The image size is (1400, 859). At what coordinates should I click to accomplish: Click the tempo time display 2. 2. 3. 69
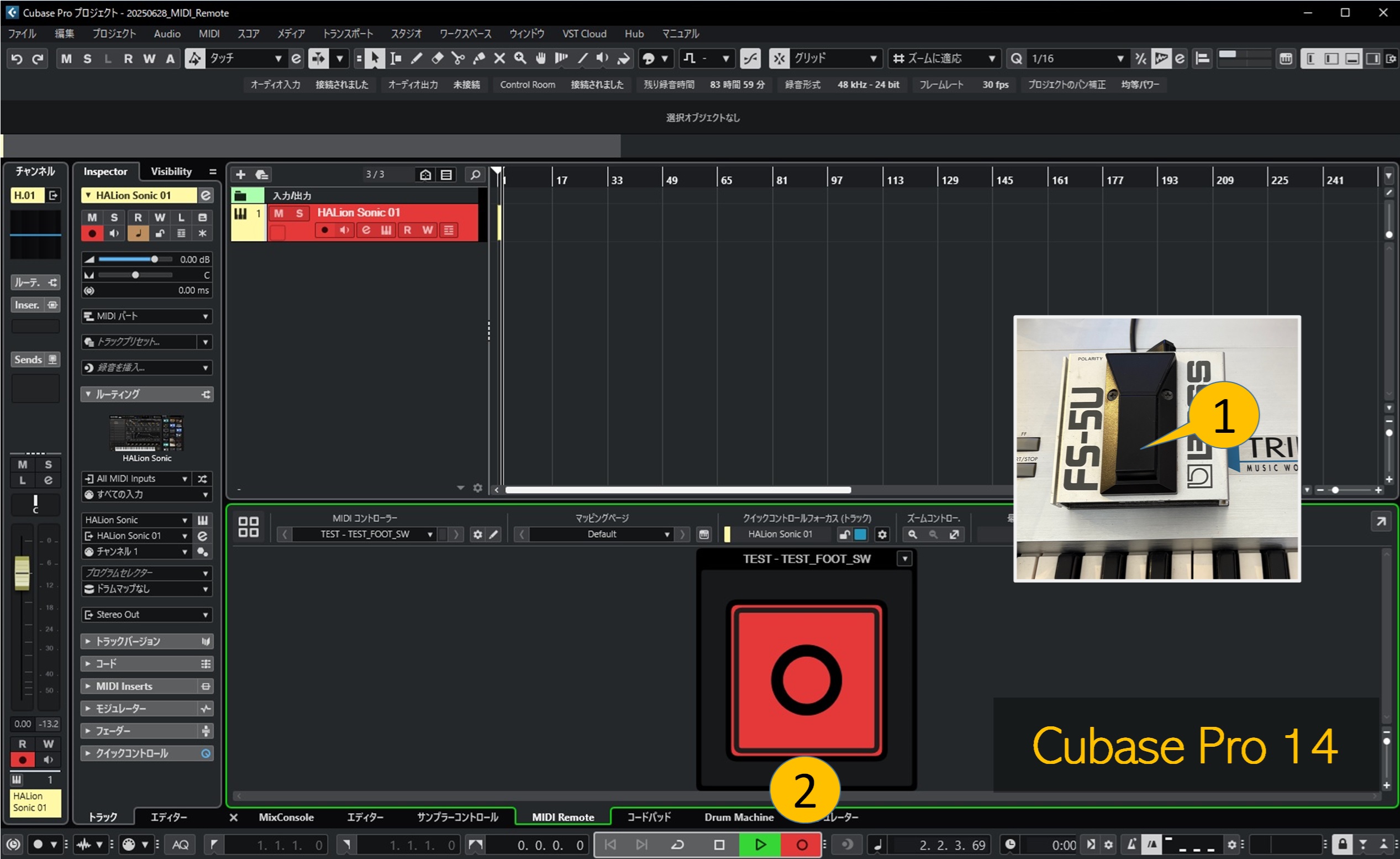(951, 845)
